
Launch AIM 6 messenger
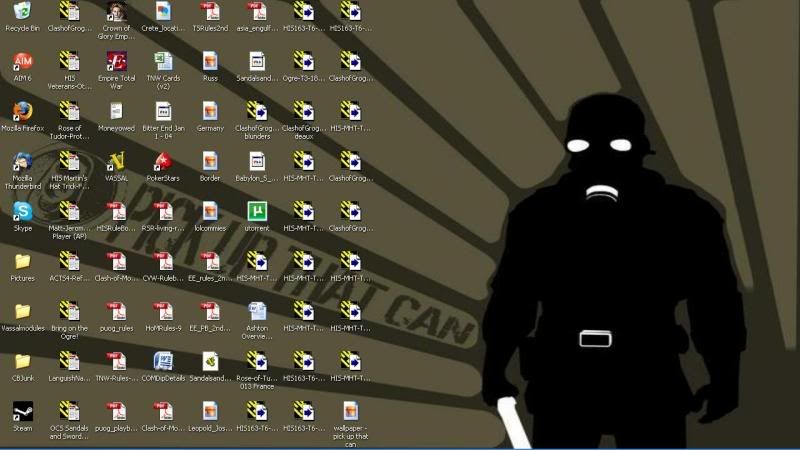(22, 61)
